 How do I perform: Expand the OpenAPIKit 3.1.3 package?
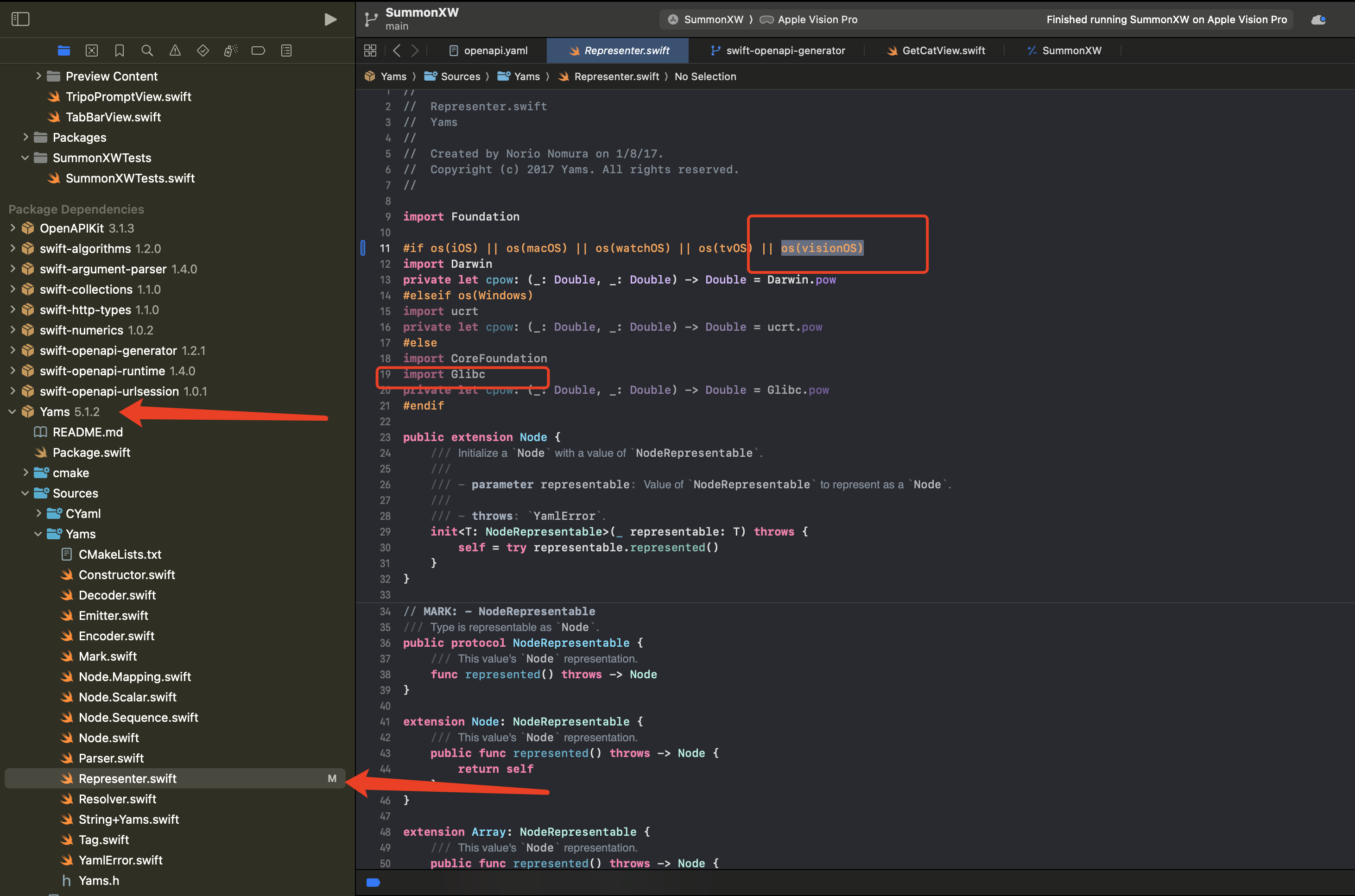pyautogui.click(x=12, y=228)
